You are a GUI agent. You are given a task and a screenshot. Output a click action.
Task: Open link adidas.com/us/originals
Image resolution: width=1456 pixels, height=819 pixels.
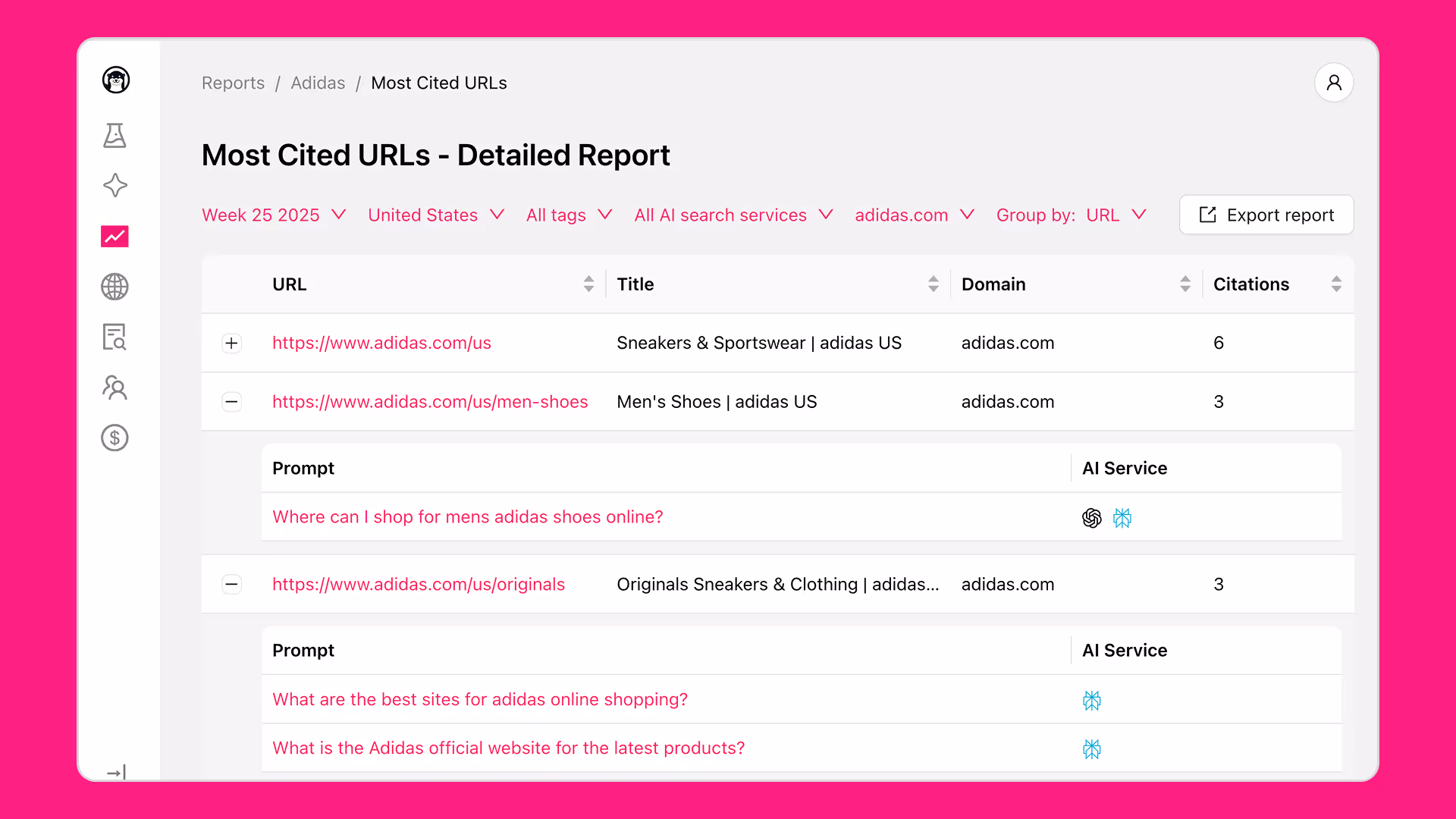coord(419,584)
